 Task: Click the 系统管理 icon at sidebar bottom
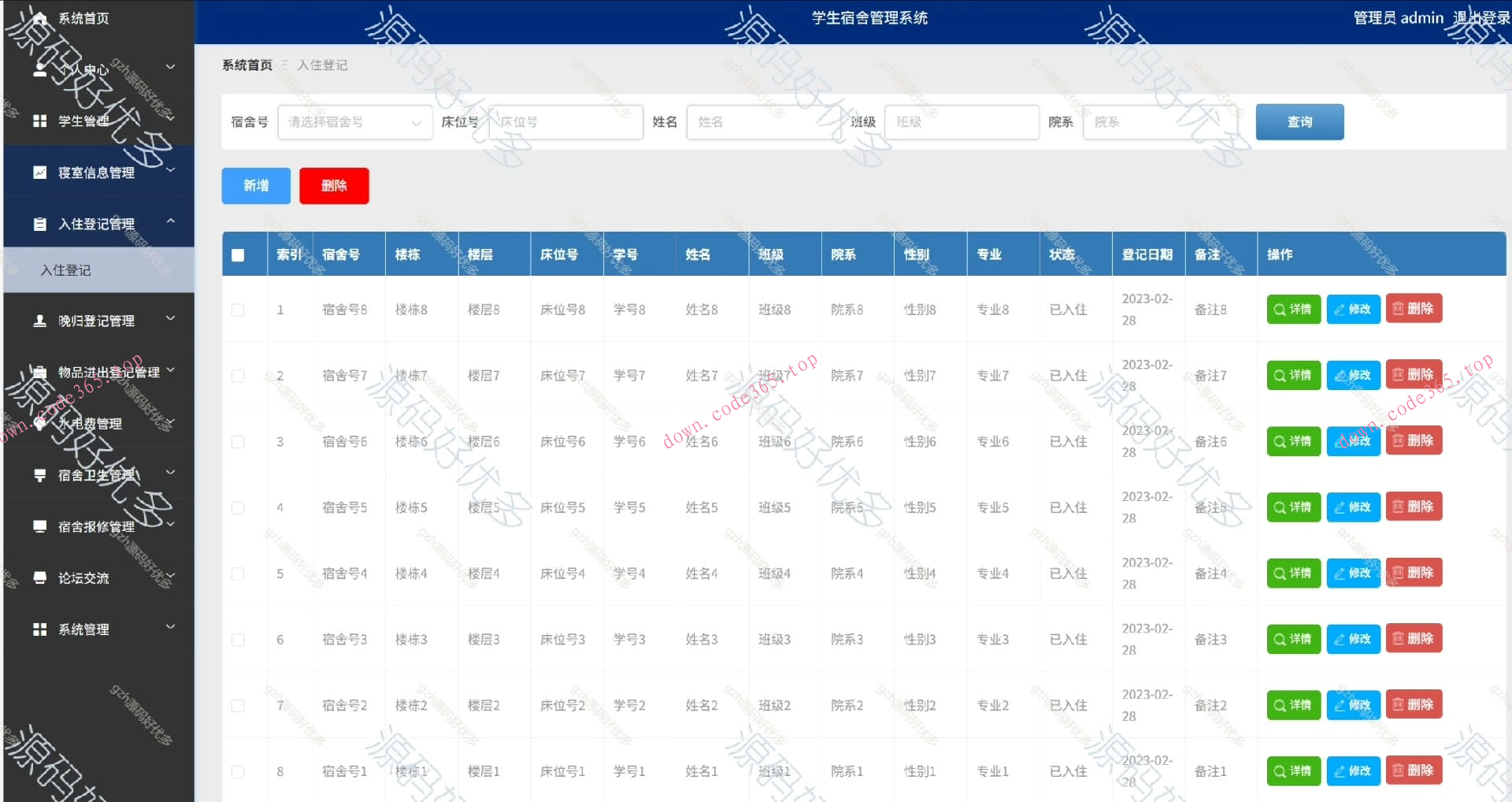pyautogui.click(x=41, y=629)
